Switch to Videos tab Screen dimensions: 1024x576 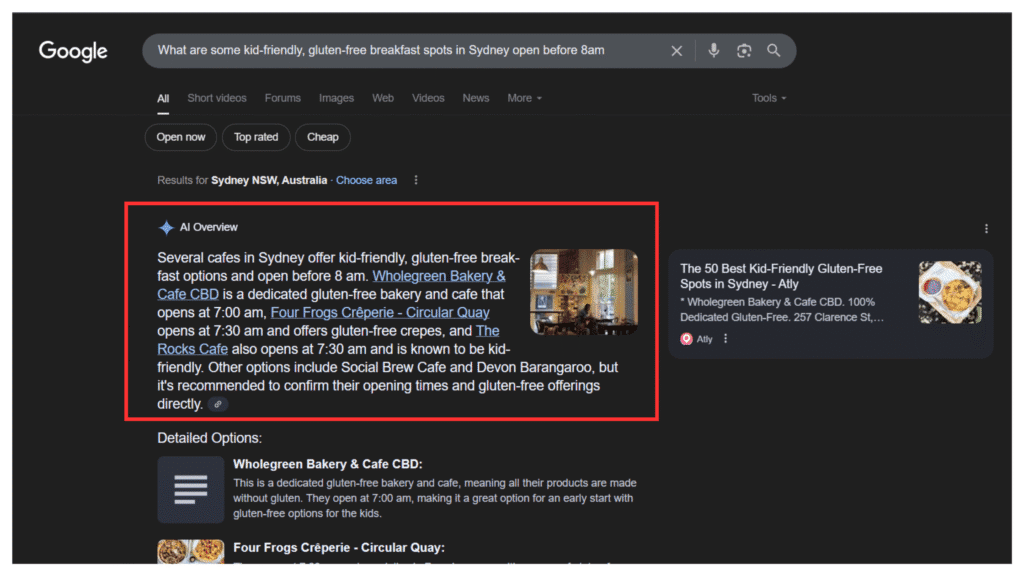pyautogui.click(x=428, y=98)
